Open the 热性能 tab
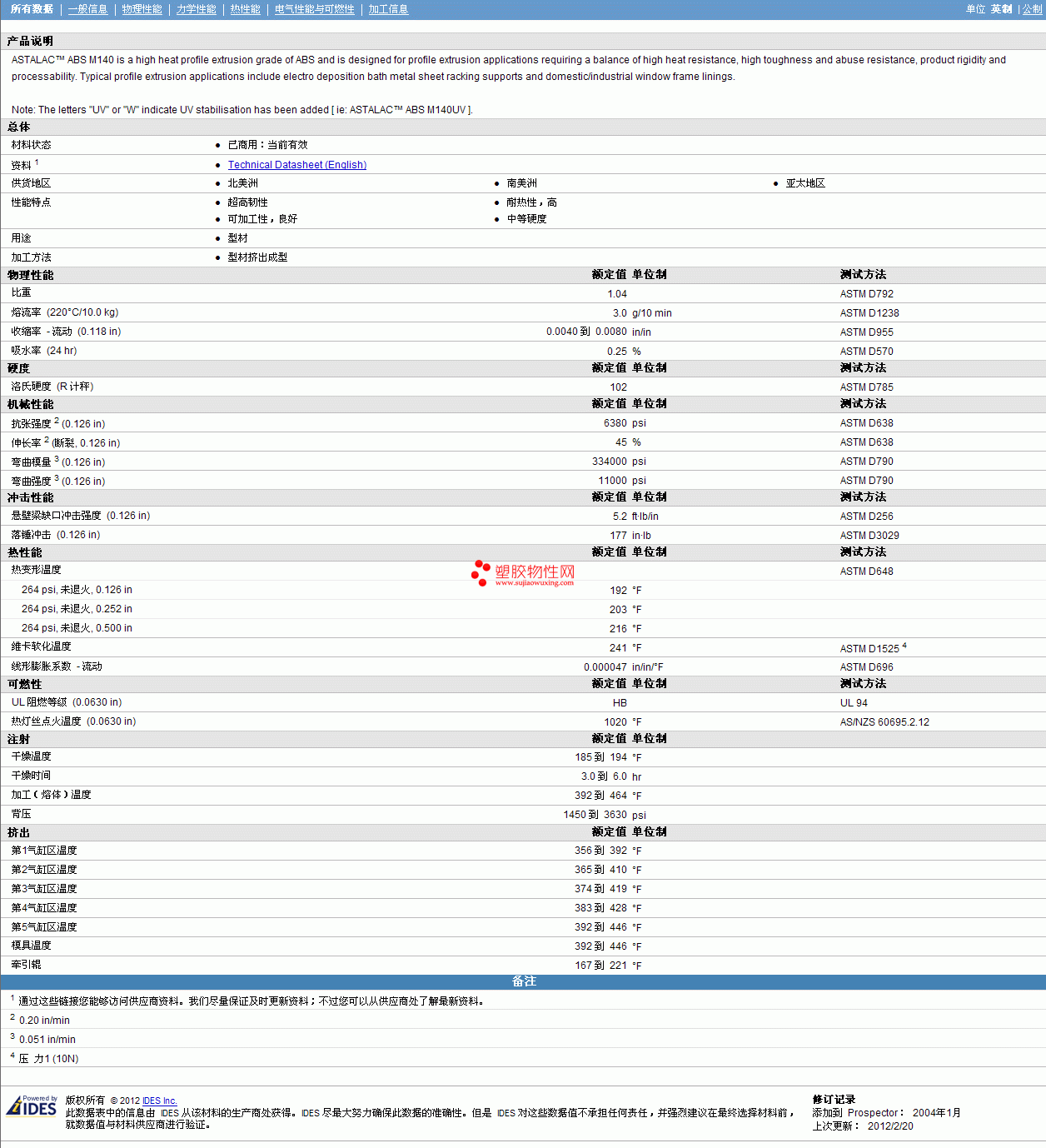 (245, 9)
